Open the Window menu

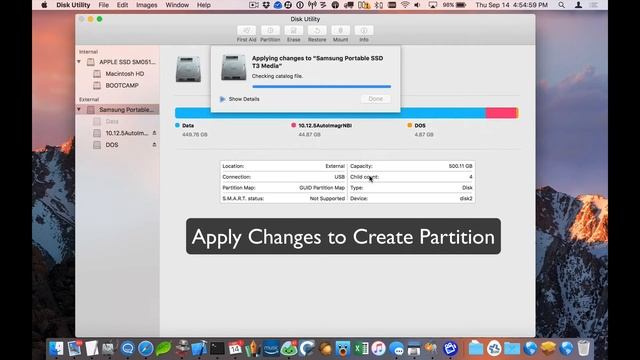177,5
